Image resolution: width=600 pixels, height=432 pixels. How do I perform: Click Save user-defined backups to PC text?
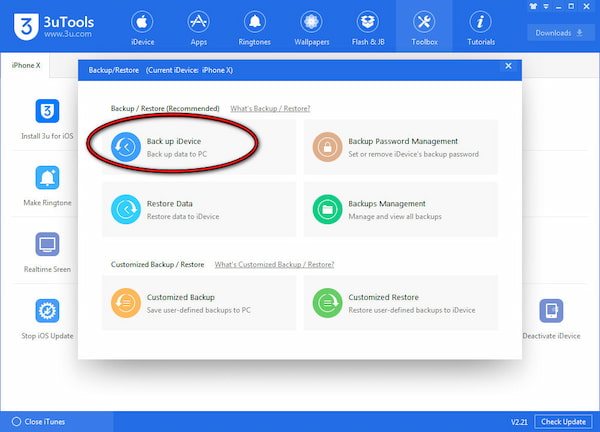pos(199,310)
